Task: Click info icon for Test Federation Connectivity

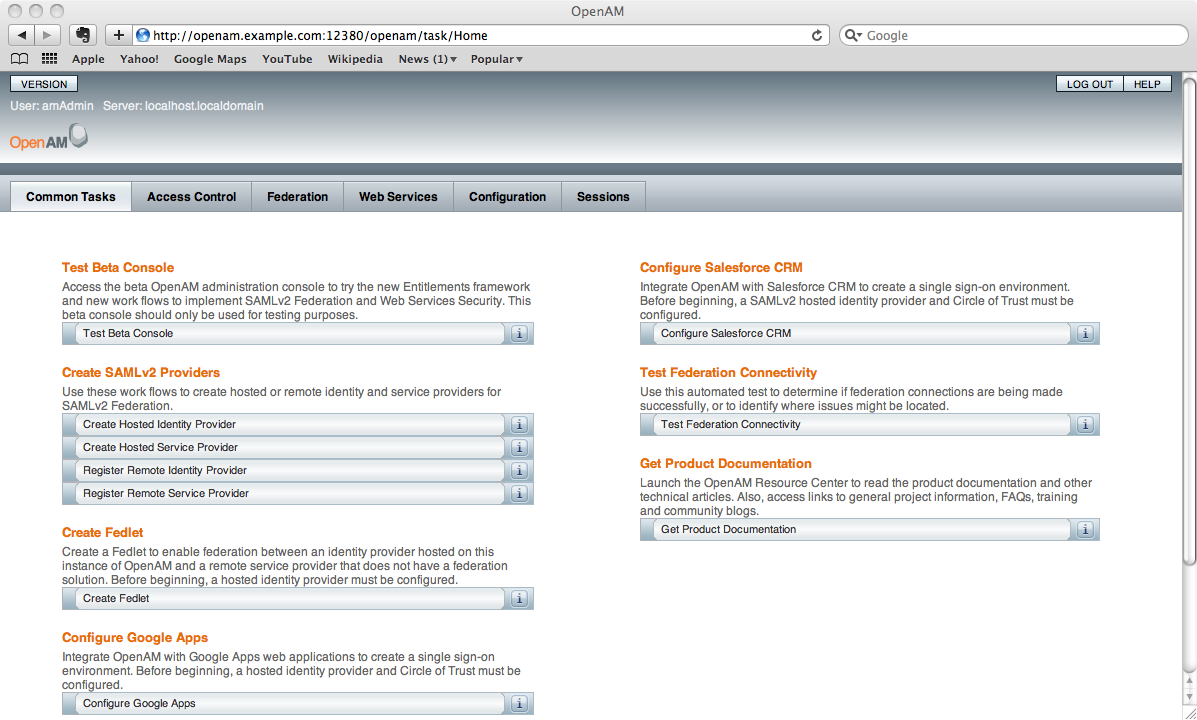Action: point(1085,425)
